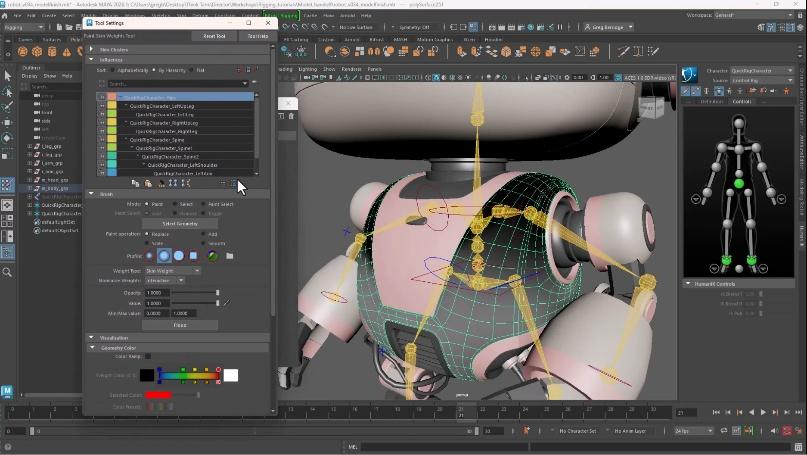
Task: Open the brush profile folder browser
Action: 230,255
